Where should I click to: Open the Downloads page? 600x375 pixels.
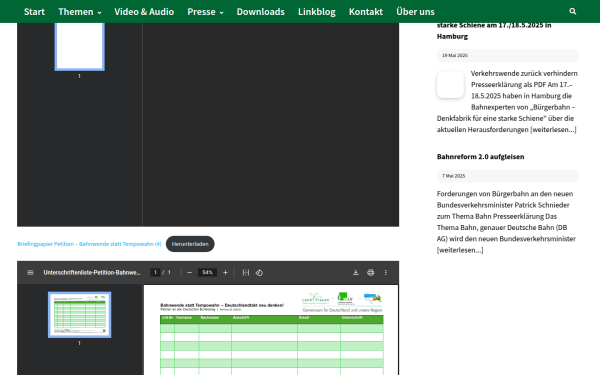260,12
